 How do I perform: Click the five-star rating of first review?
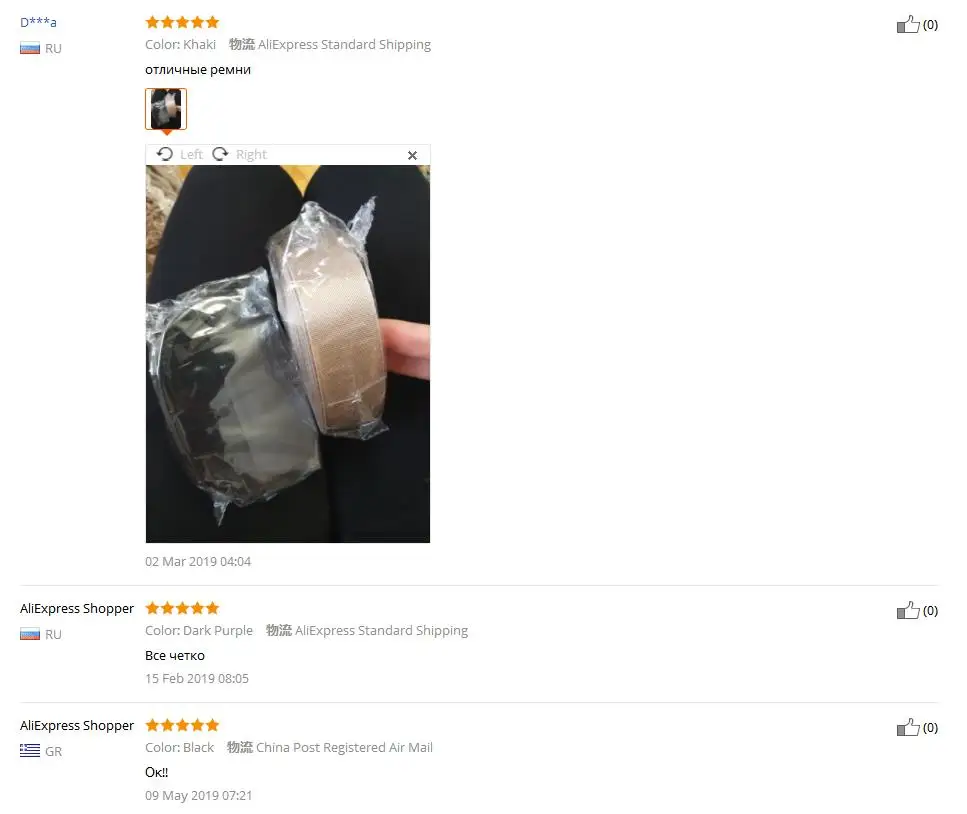183,22
